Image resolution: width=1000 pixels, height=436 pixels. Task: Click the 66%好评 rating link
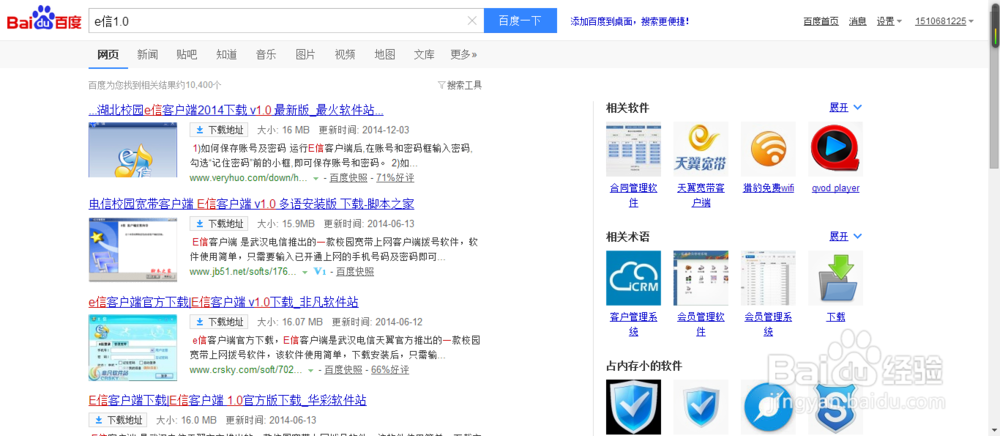[390, 370]
